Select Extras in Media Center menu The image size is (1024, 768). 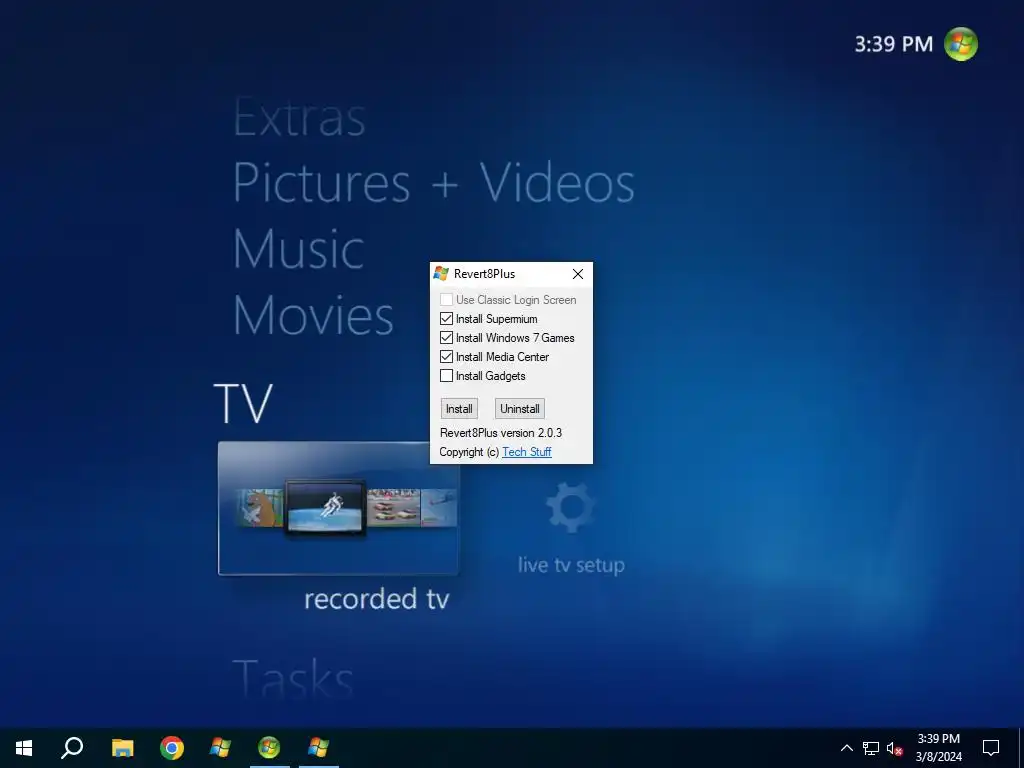299,118
